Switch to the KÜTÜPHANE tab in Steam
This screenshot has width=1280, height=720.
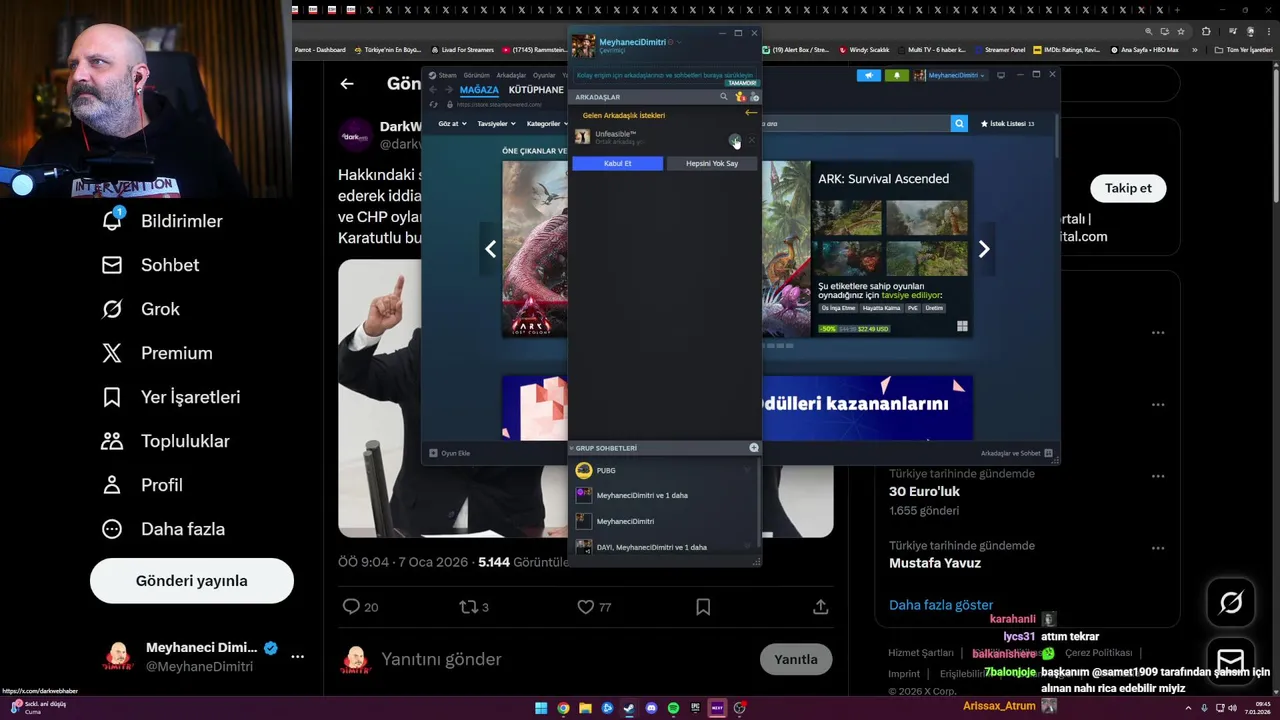(x=536, y=90)
